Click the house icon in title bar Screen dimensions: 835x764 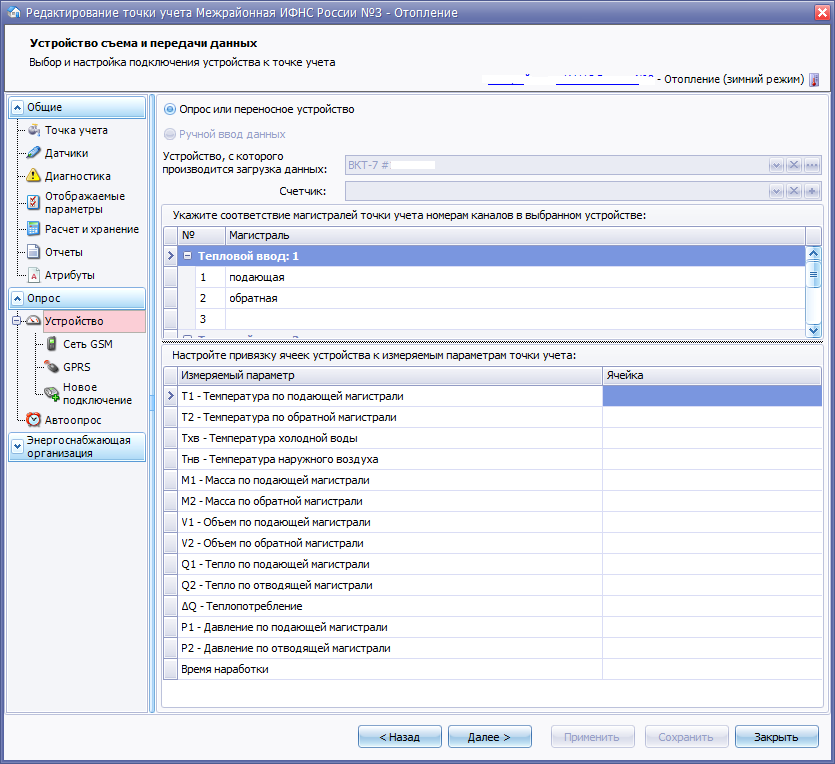click(x=14, y=12)
